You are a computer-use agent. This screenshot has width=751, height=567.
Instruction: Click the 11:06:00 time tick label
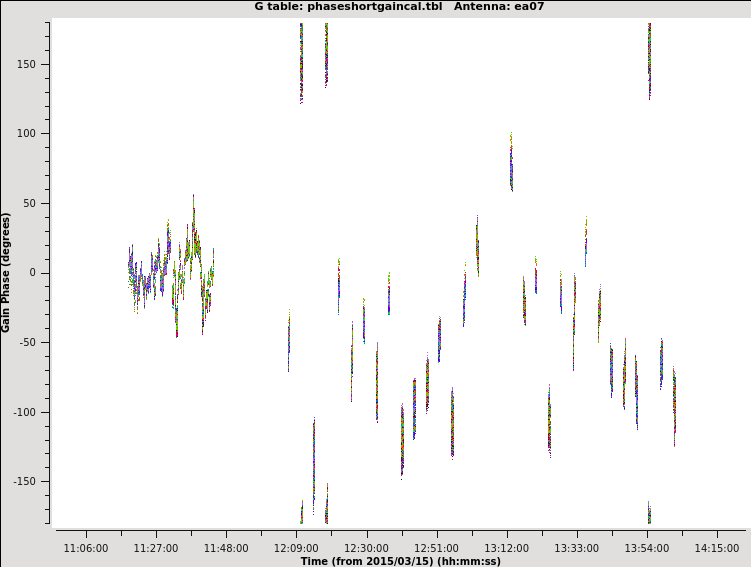86,548
